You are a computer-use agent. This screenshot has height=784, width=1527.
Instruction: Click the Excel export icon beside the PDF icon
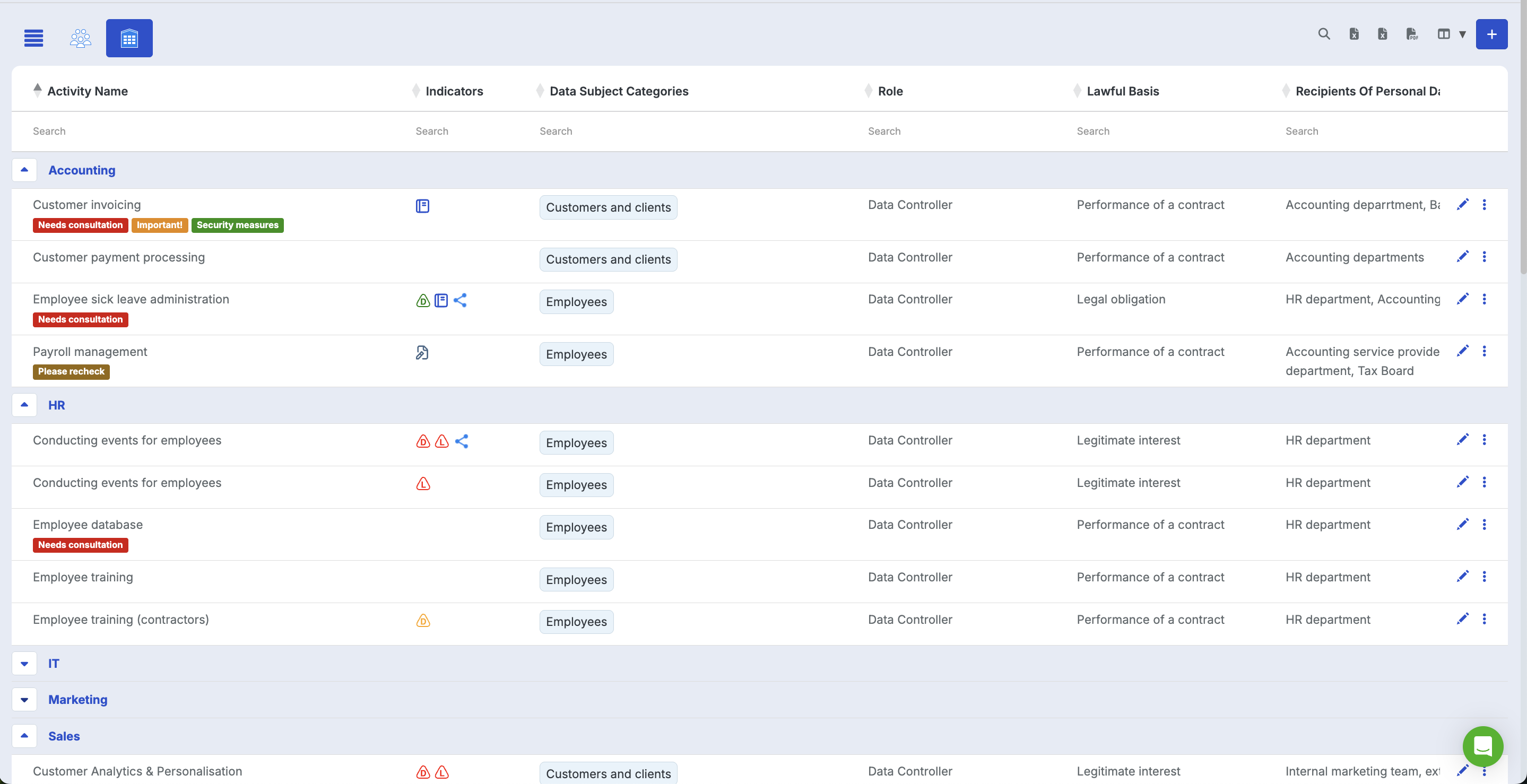tap(1382, 34)
